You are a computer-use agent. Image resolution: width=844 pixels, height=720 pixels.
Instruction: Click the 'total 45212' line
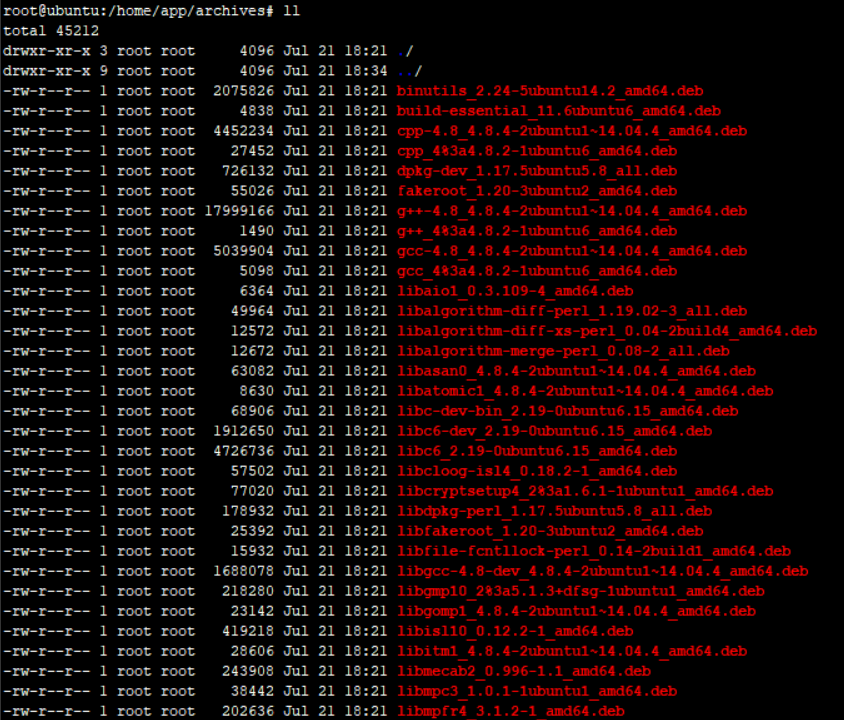point(51,31)
